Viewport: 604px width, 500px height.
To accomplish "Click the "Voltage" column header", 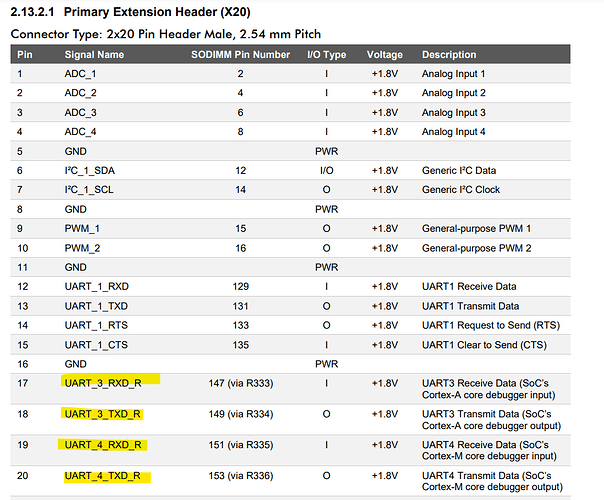I will pos(385,54).
